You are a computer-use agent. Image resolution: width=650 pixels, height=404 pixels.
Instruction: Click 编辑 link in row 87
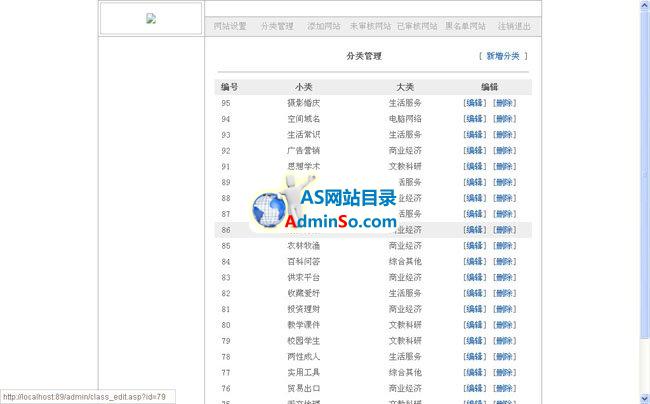coord(475,214)
